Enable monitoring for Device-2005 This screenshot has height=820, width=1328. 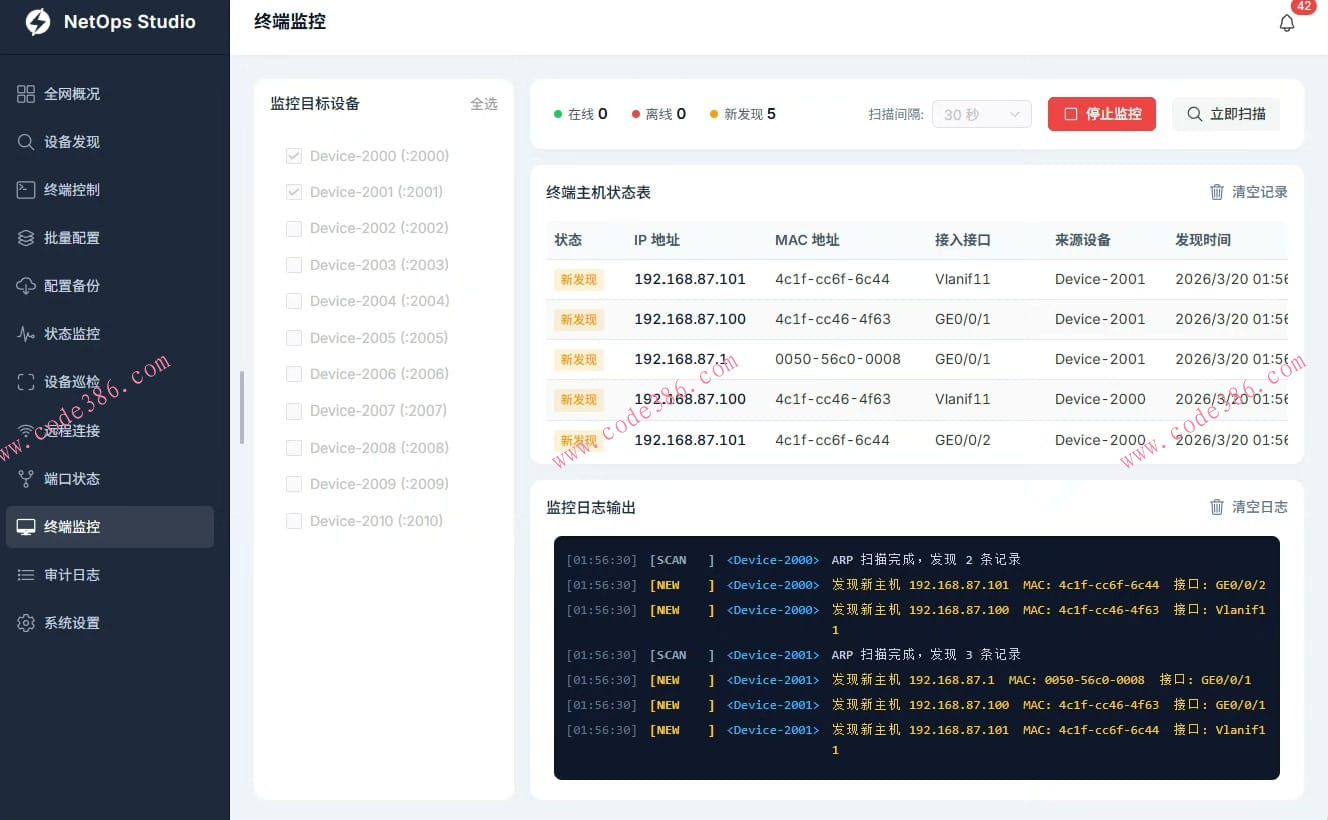click(294, 337)
